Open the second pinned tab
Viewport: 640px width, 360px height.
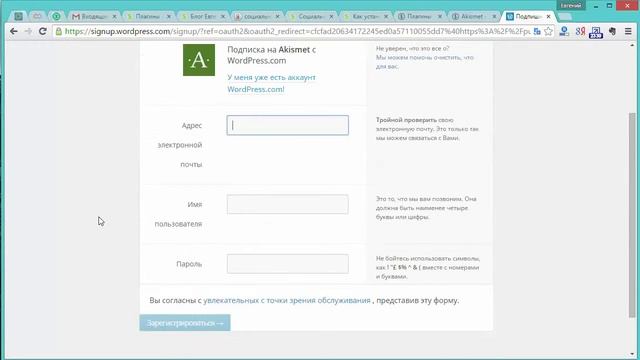click(37, 16)
